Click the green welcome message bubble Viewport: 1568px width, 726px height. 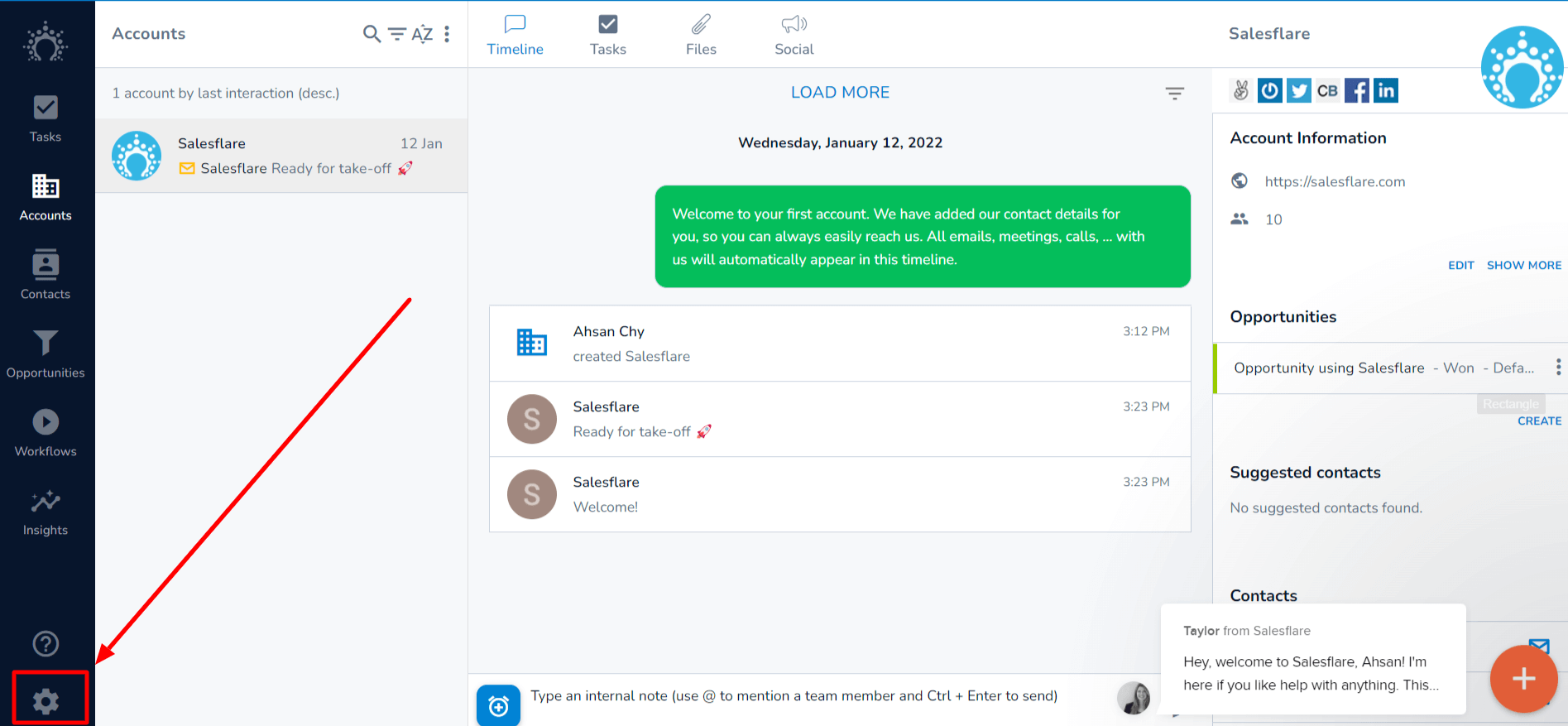923,237
